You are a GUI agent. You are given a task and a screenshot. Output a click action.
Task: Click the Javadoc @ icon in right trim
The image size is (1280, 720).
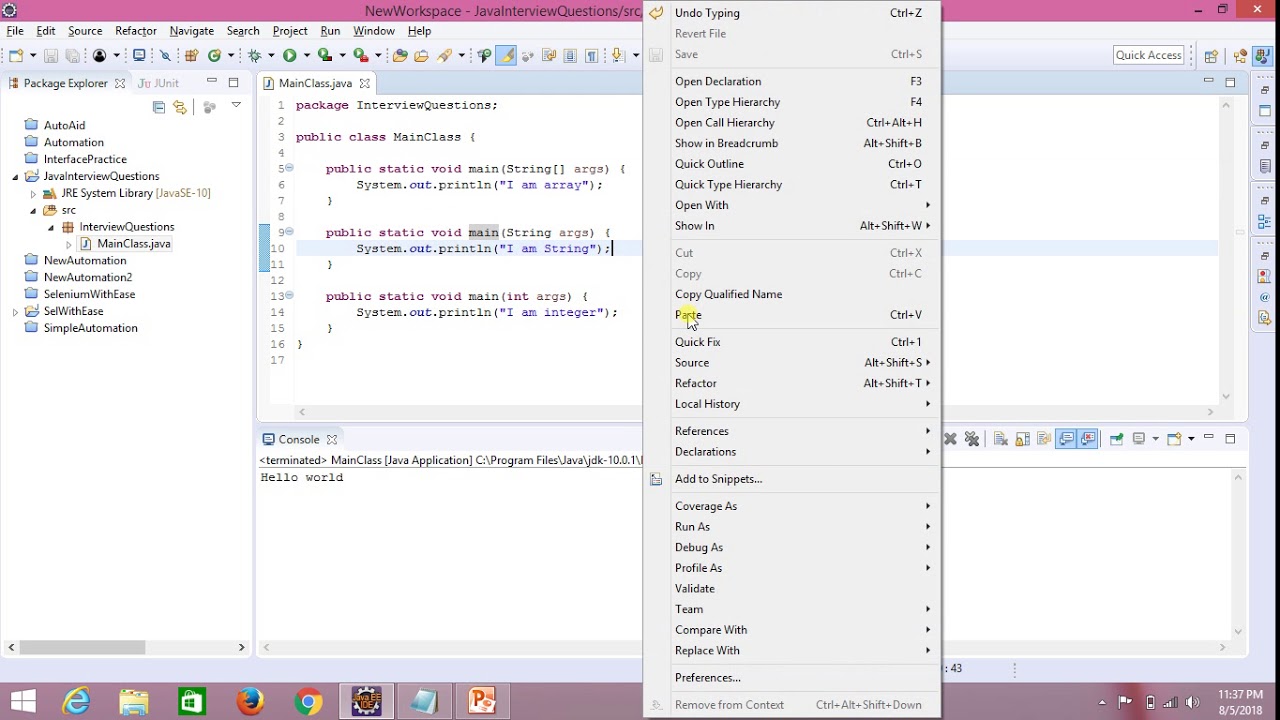click(1265, 299)
